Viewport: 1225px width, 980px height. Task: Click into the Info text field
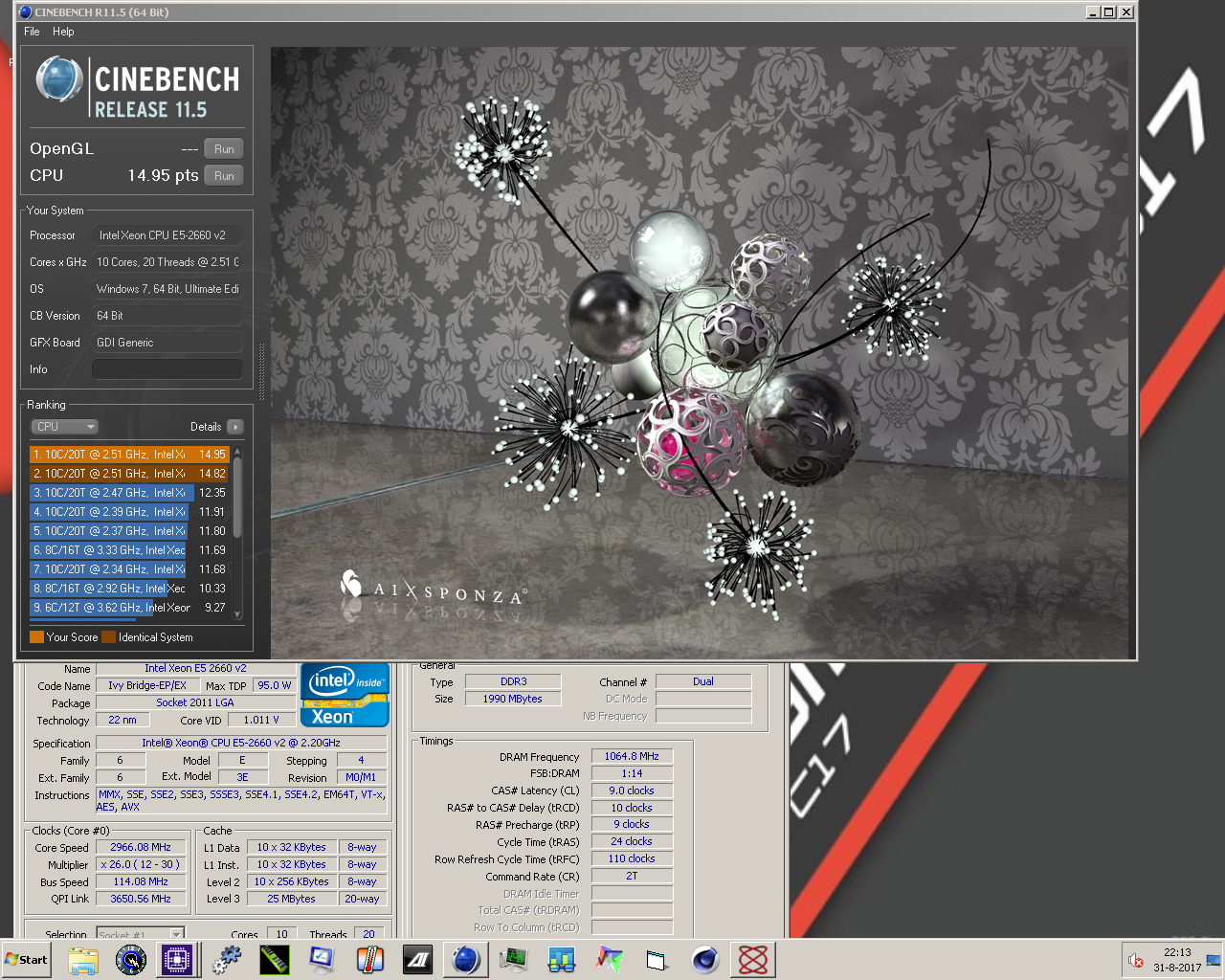tap(167, 369)
